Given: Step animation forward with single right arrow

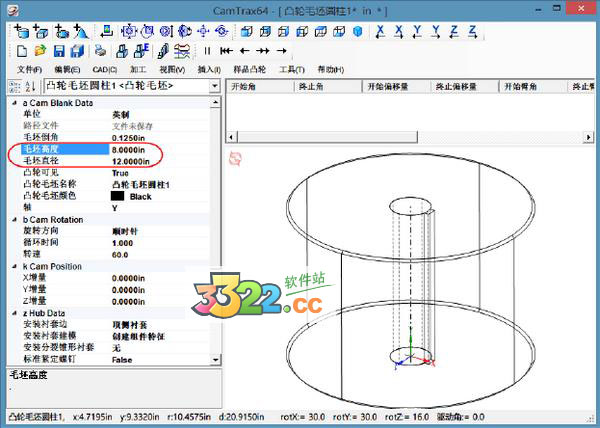Looking at the screenshot, I should (x=282, y=50).
